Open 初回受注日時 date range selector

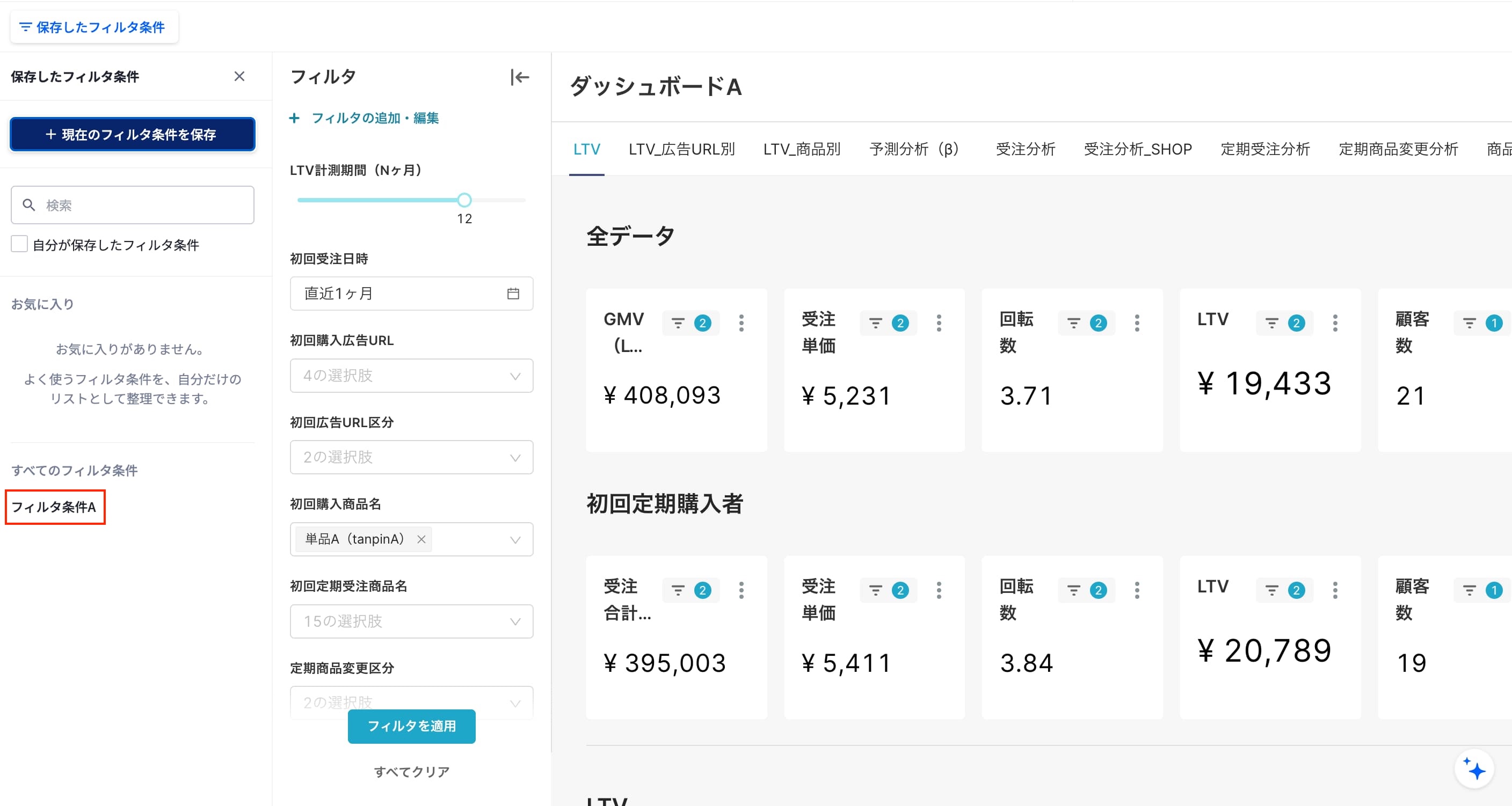click(x=411, y=294)
